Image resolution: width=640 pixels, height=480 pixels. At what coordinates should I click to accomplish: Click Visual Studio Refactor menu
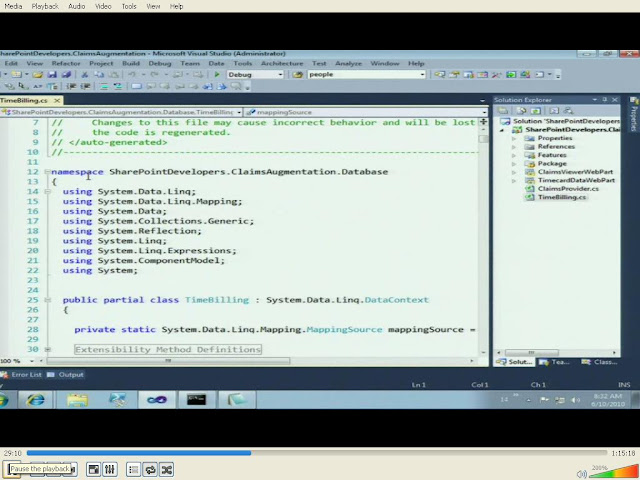click(x=66, y=63)
